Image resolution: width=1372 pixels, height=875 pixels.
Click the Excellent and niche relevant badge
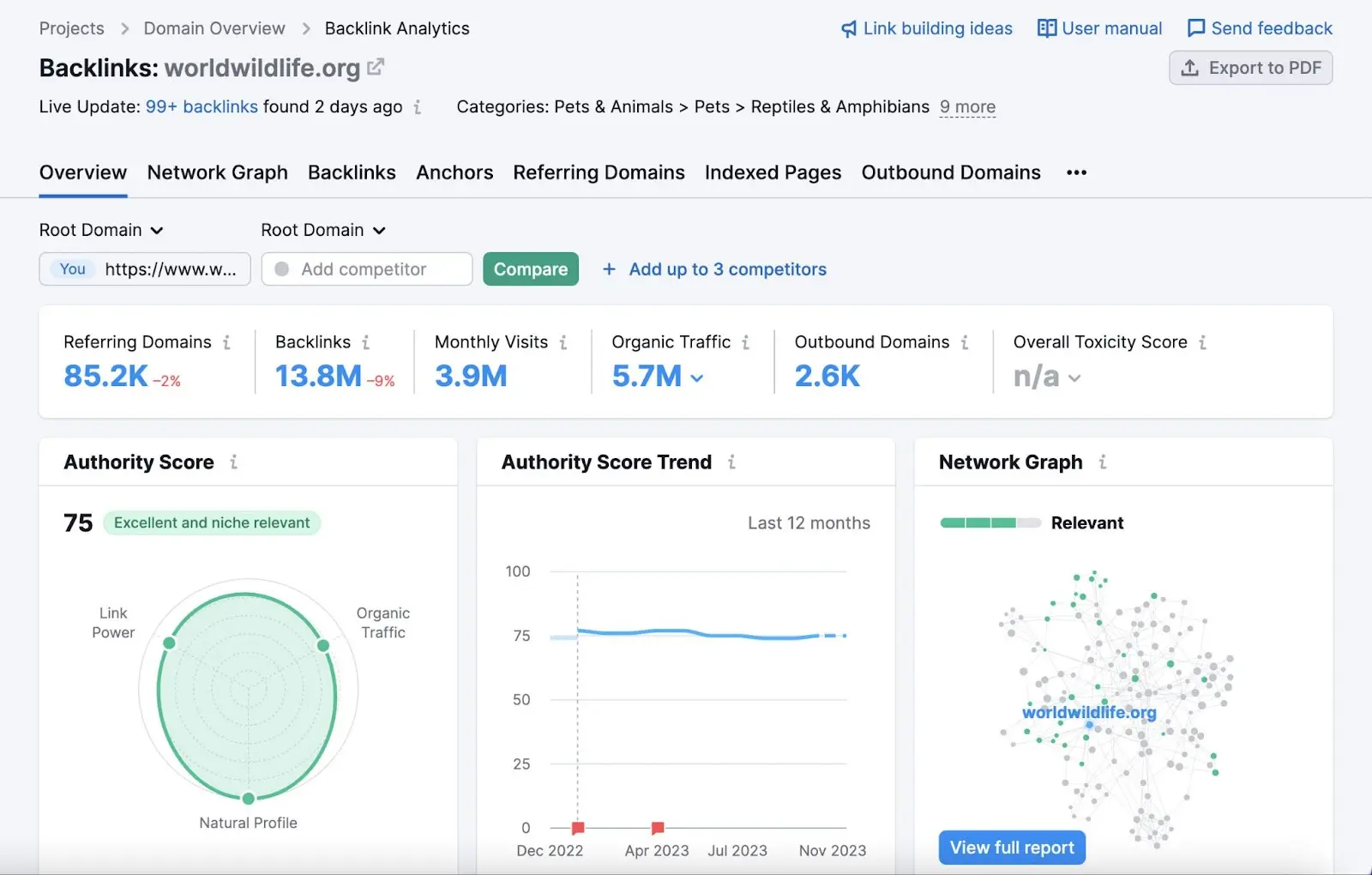(212, 523)
